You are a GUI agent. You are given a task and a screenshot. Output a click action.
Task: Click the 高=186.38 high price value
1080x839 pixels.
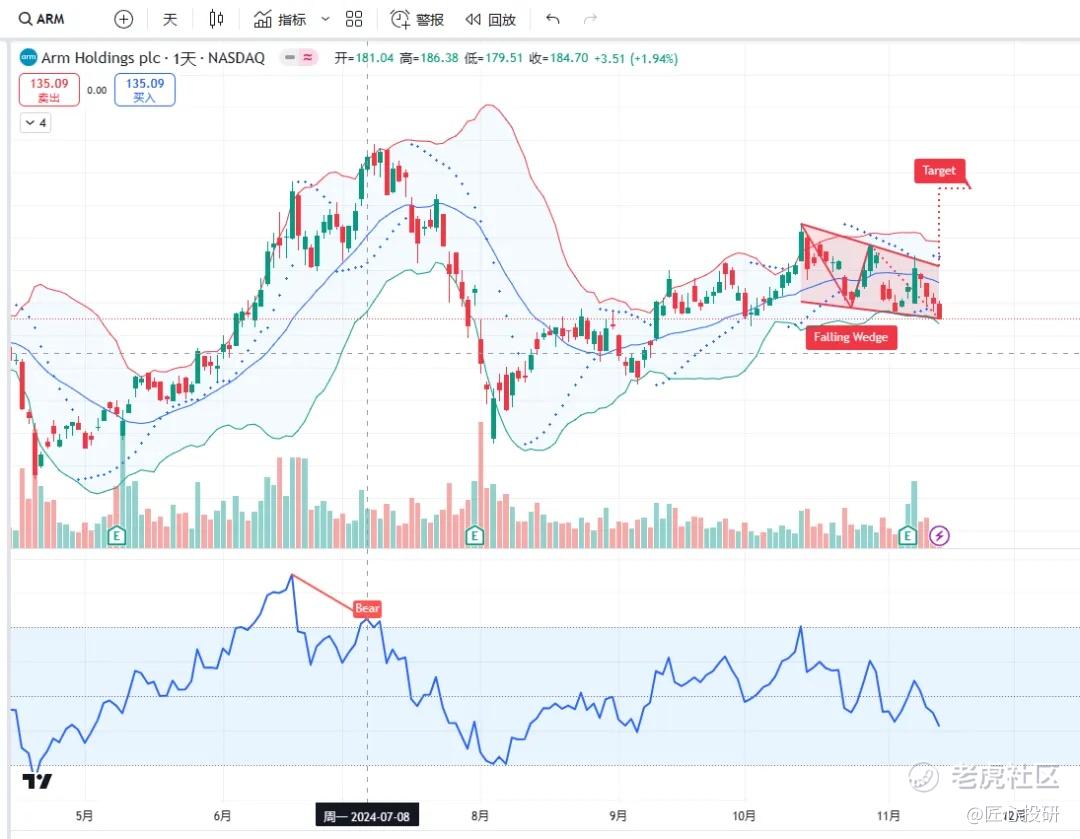pos(428,59)
